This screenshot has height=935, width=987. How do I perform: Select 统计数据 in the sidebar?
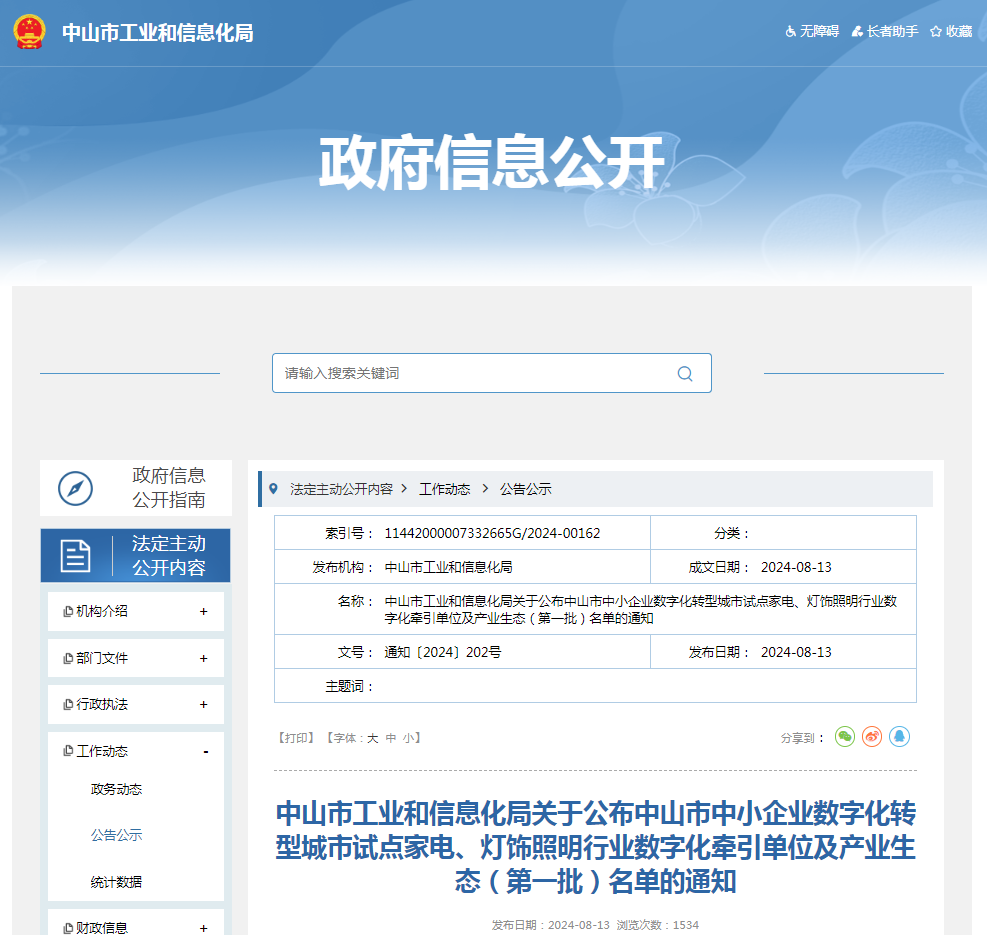pyautogui.click(x=116, y=882)
